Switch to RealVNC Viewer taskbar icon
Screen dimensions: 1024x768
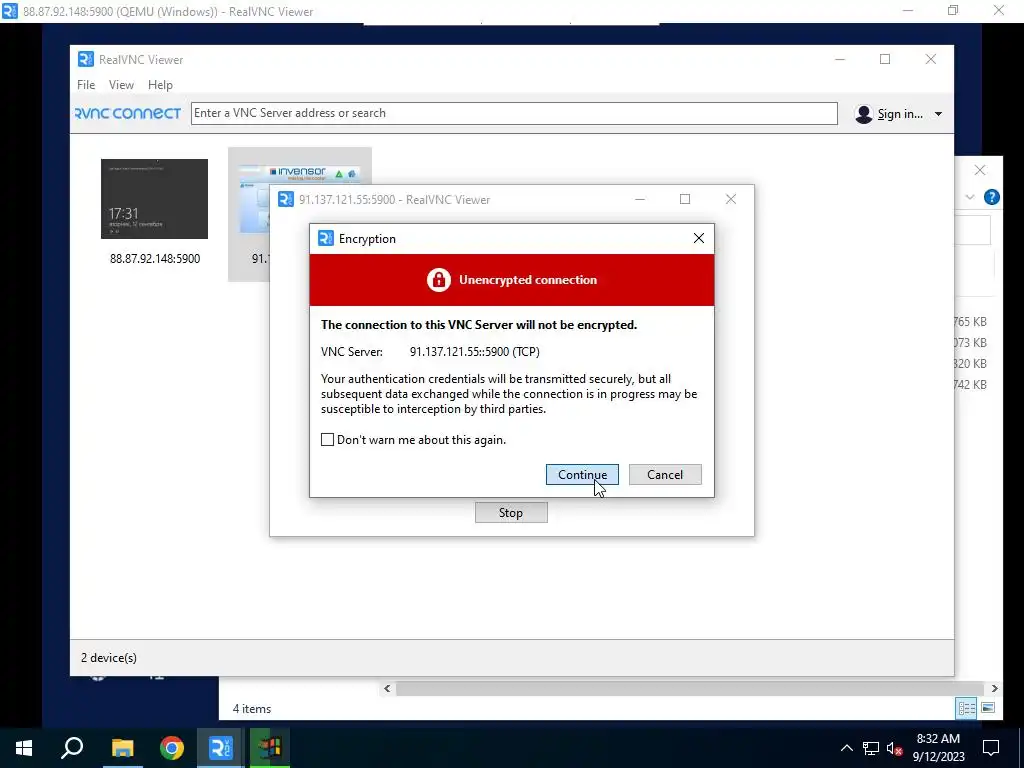click(x=220, y=748)
